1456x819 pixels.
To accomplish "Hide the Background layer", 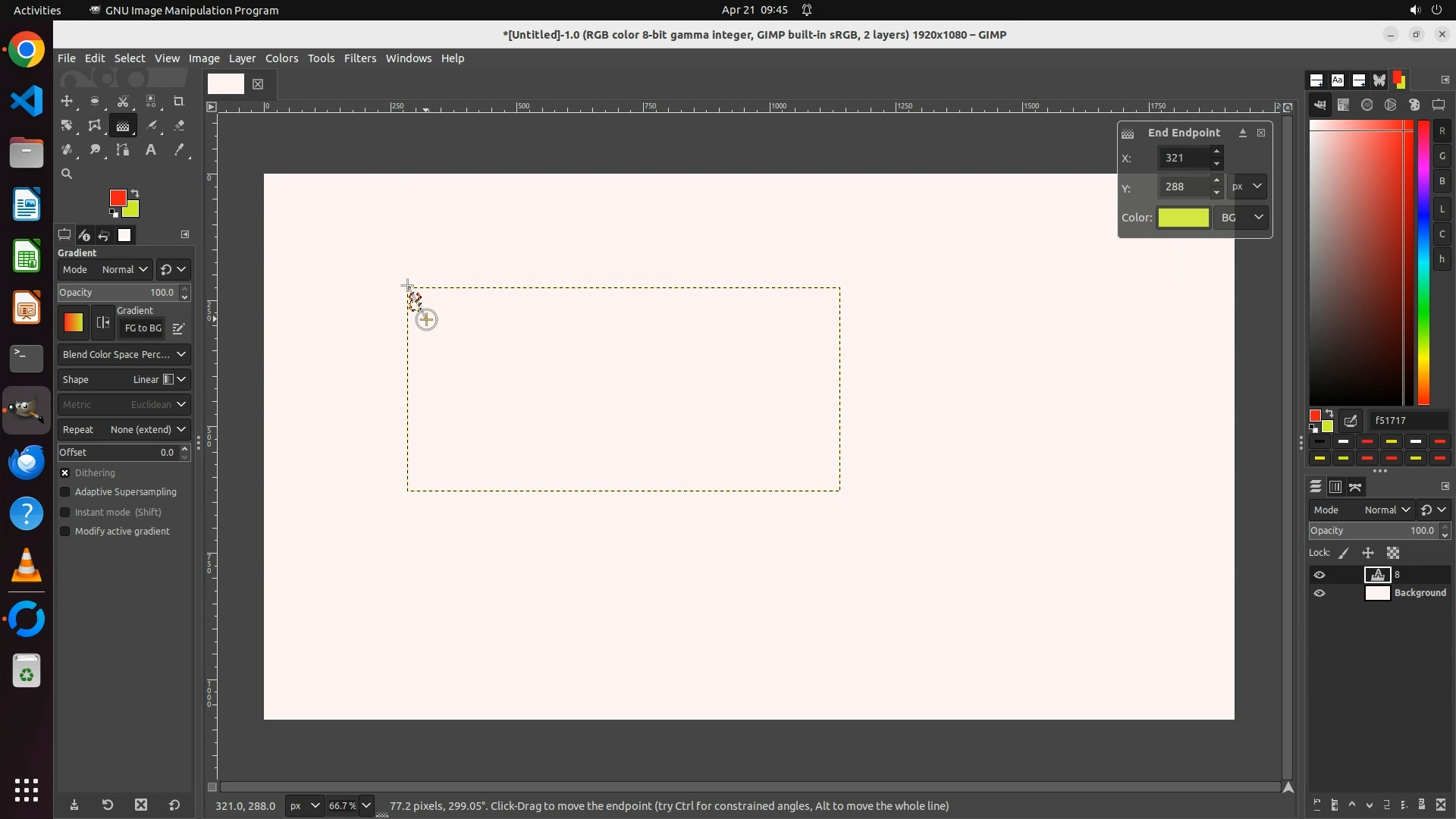I will pos(1319,594).
